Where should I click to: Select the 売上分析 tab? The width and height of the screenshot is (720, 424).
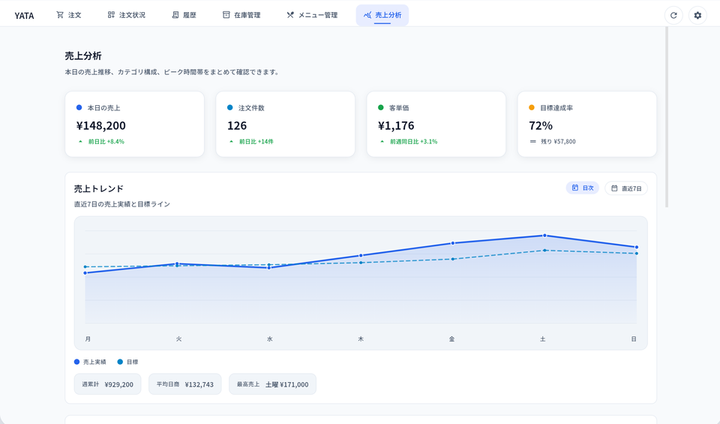coord(382,15)
